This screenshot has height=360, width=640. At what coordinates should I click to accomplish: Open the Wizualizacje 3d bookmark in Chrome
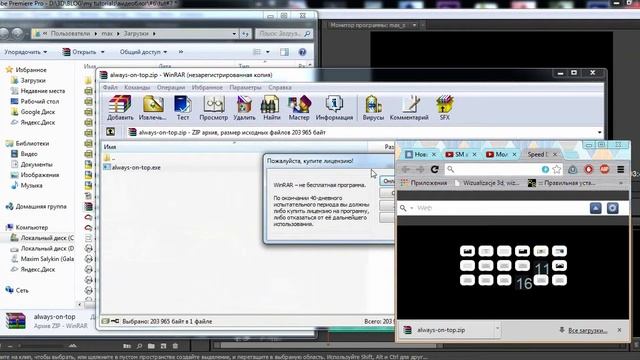(487, 183)
